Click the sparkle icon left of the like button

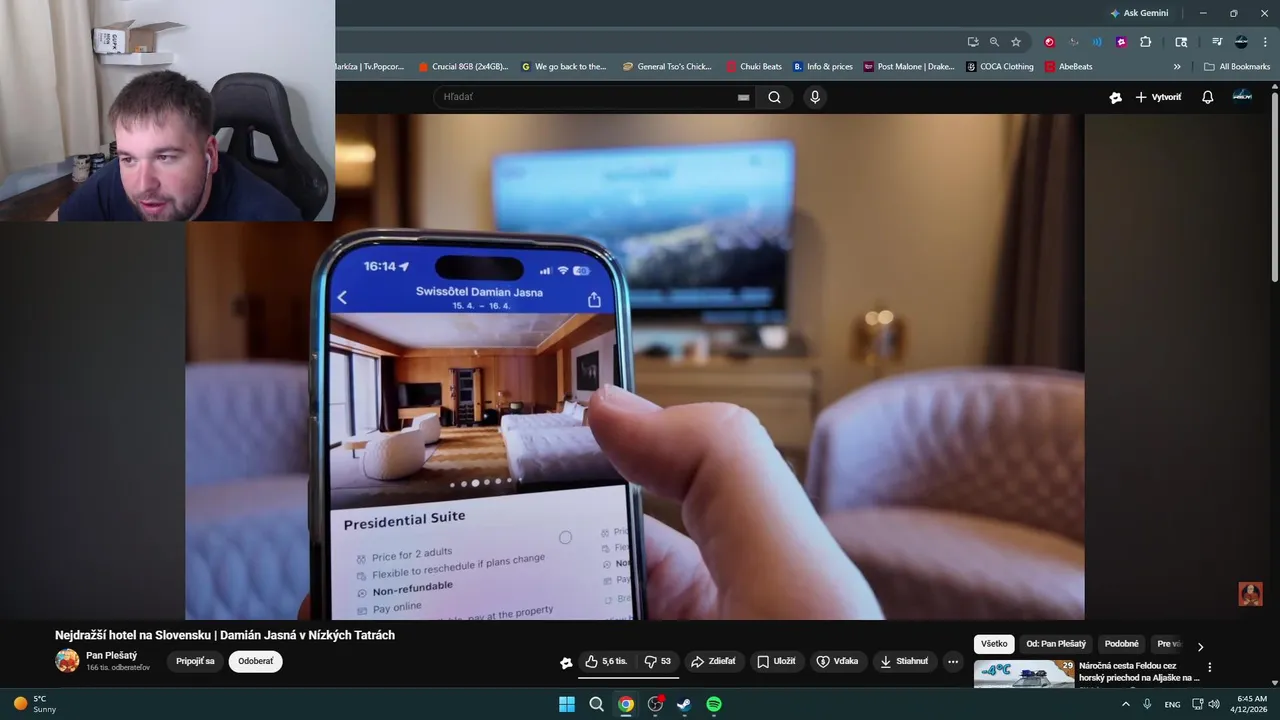tap(566, 662)
